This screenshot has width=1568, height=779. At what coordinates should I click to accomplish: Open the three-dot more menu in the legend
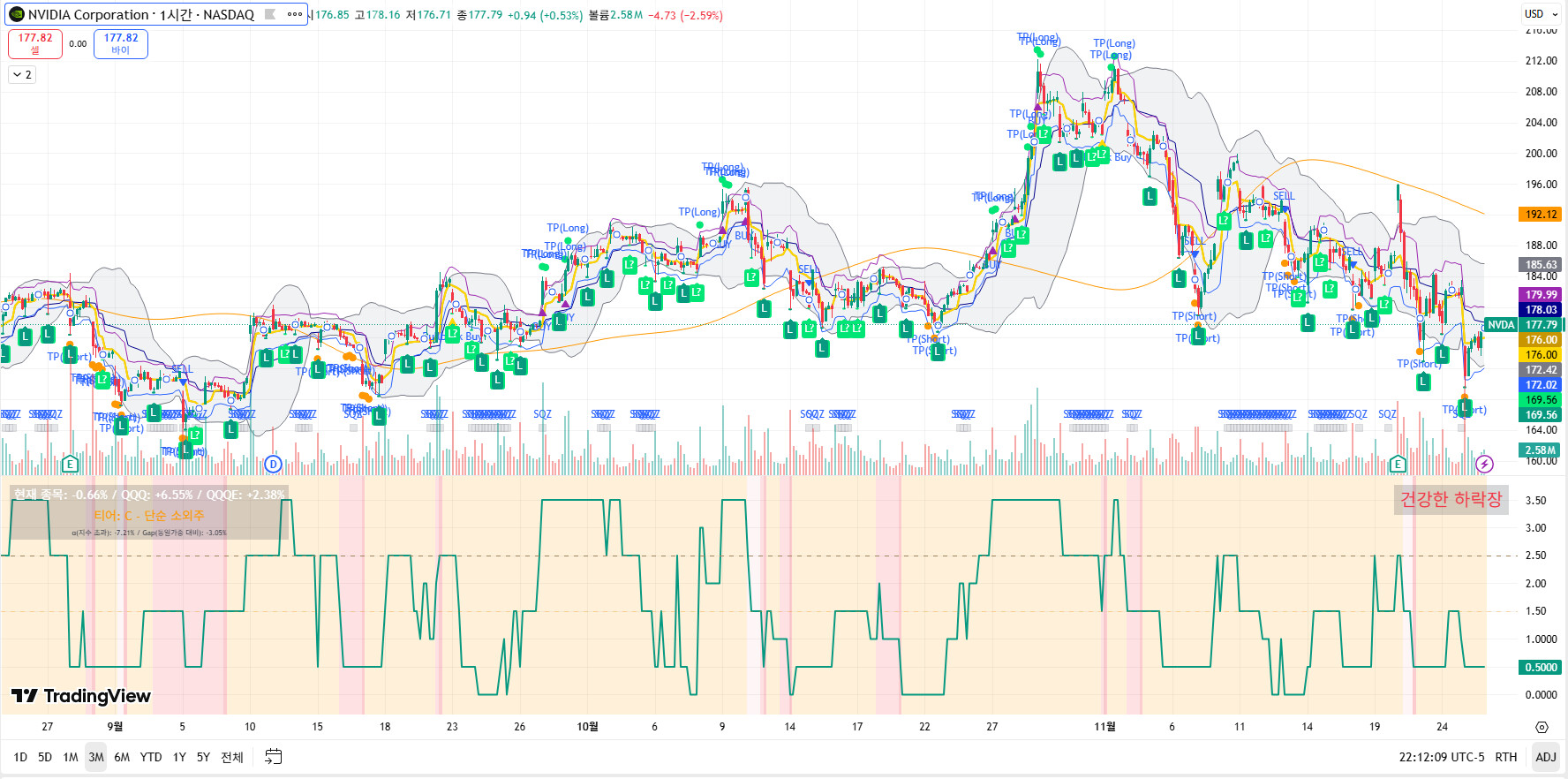[x=295, y=14]
